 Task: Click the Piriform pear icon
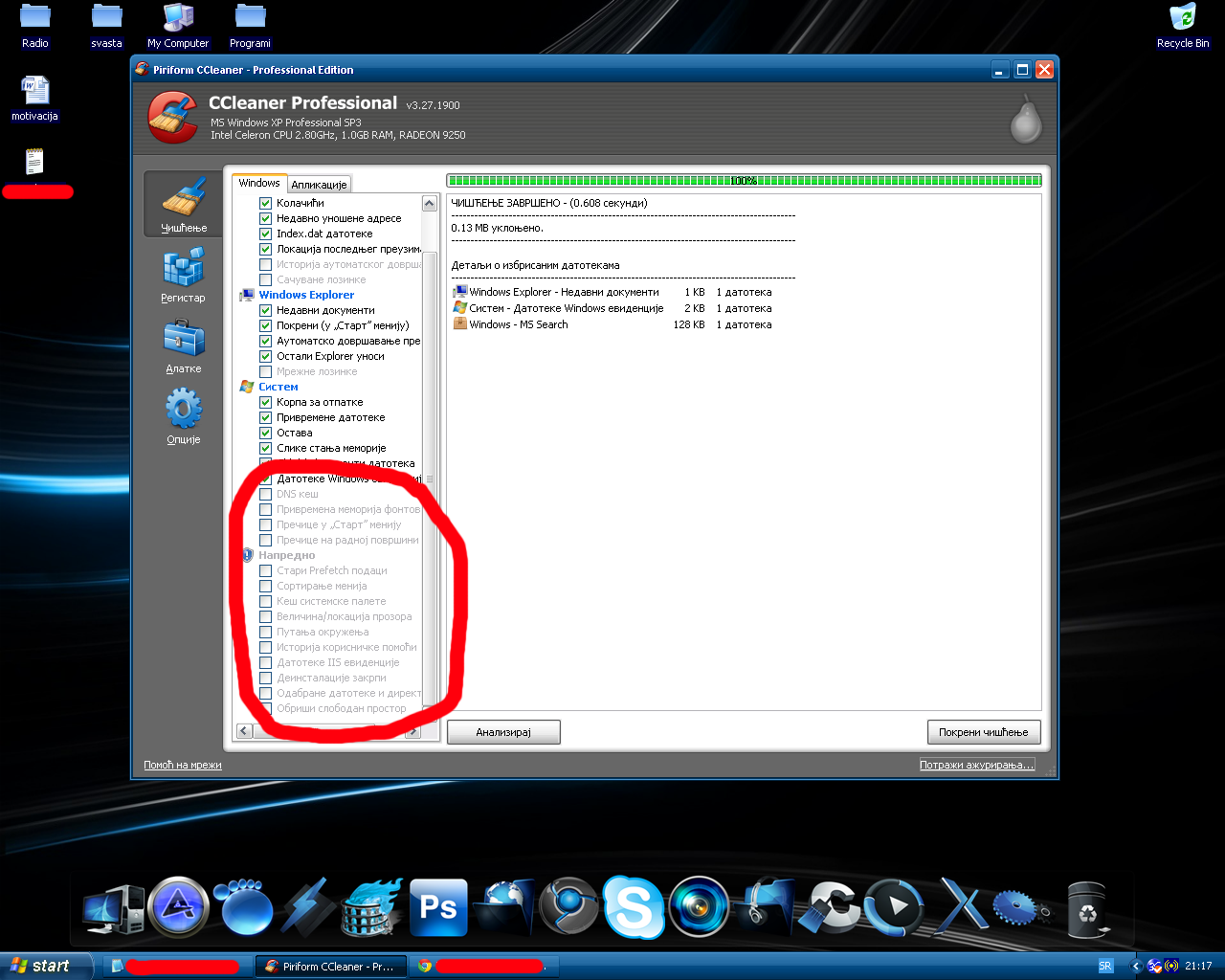1026,119
